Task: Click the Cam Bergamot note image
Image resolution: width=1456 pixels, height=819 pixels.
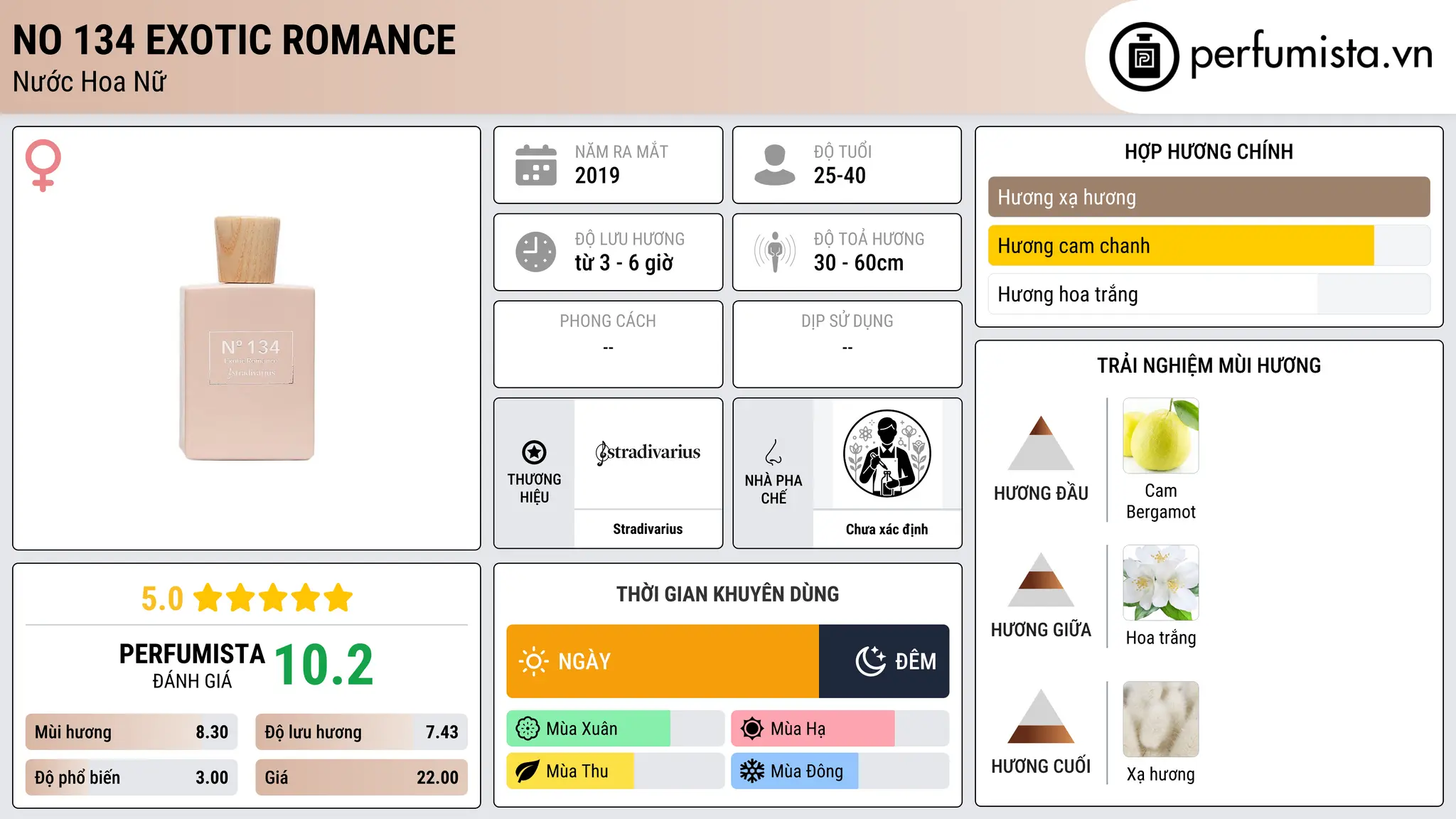Action: pyautogui.click(x=1161, y=436)
